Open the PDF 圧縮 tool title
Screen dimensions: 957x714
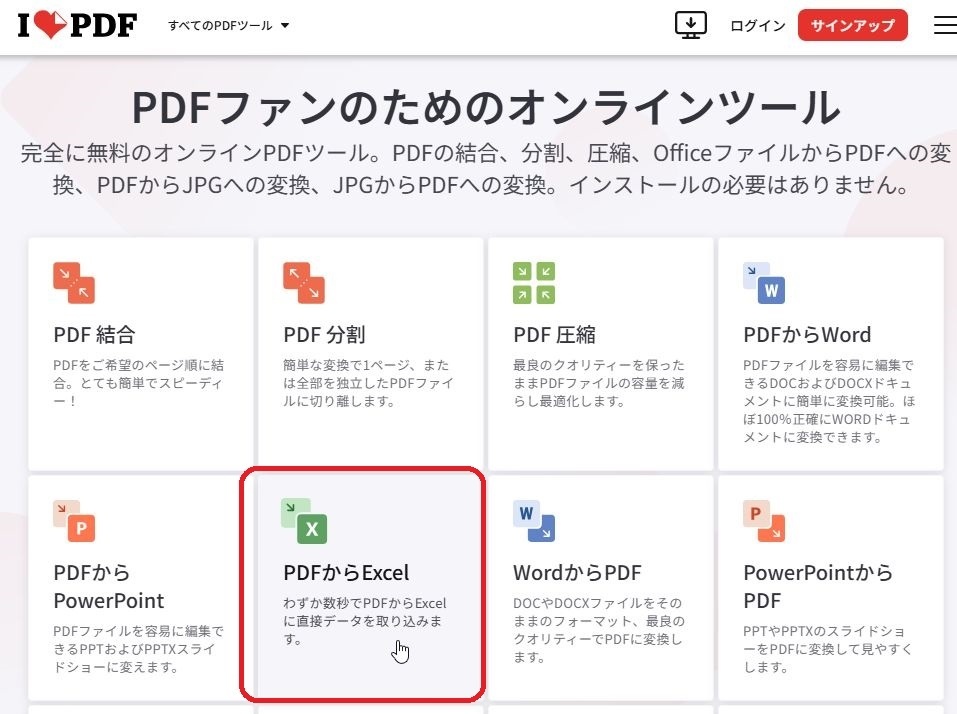(554, 334)
